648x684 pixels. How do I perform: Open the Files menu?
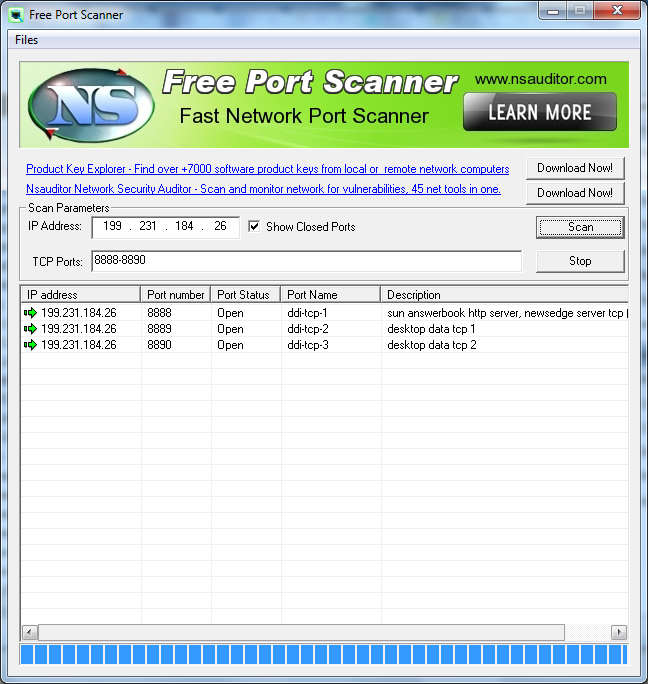tap(26, 40)
